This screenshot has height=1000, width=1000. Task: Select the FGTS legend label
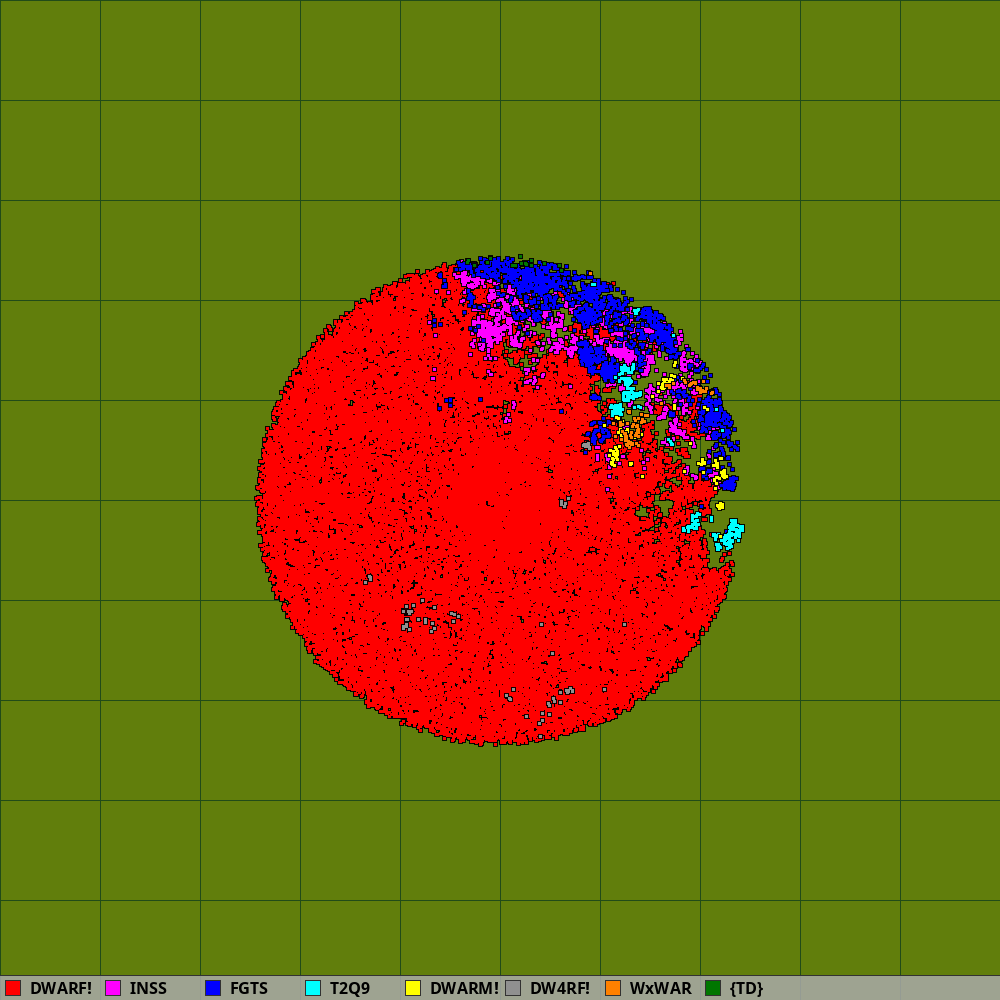click(249, 988)
